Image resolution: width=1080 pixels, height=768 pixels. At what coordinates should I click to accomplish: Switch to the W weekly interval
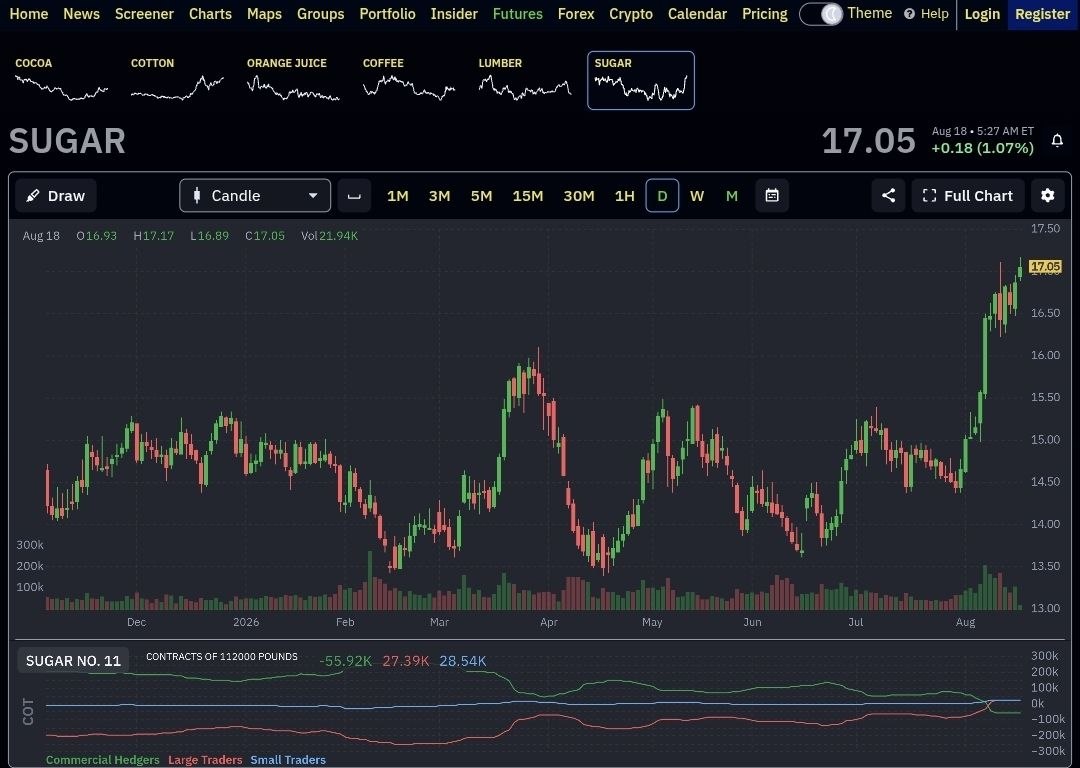coord(697,196)
